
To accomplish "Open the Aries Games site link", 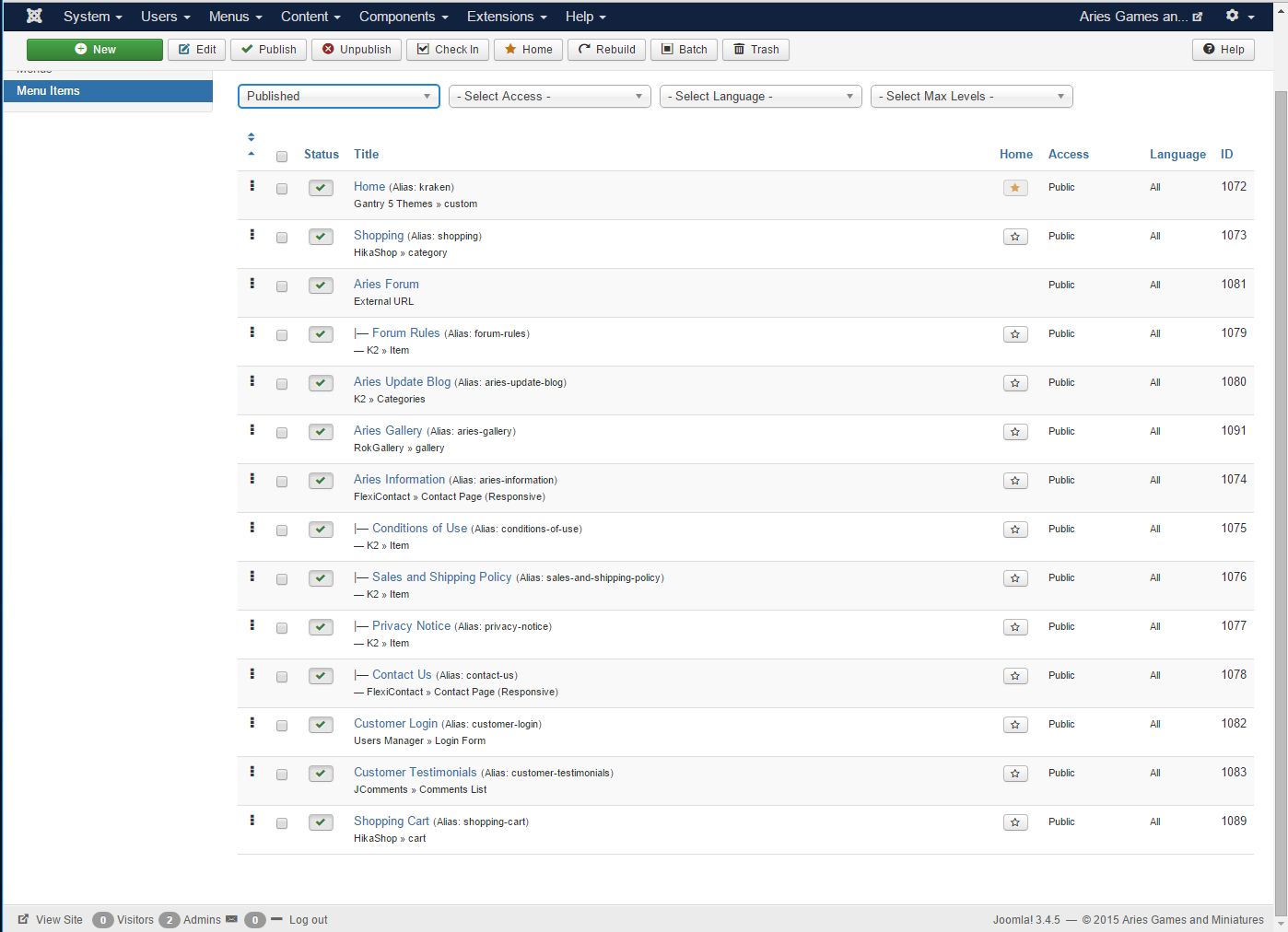I will (1141, 17).
